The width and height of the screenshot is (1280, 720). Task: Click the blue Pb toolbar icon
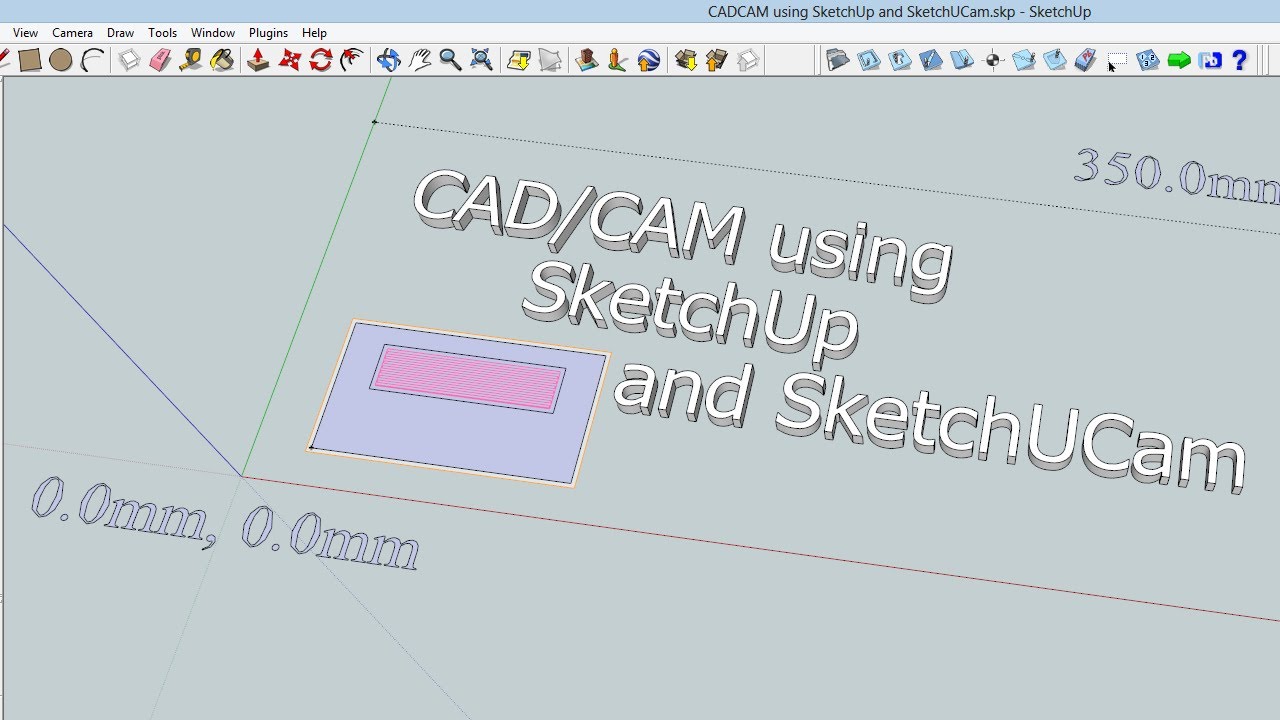pos(1210,60)
